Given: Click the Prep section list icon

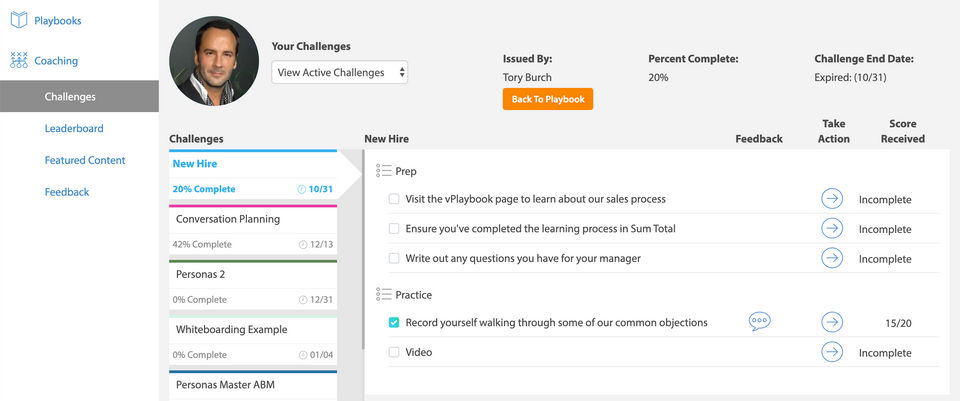Looking at the screenshot, I should [x=383, y=171].
